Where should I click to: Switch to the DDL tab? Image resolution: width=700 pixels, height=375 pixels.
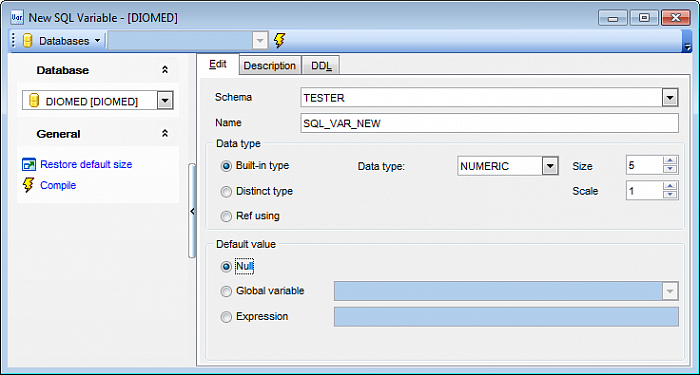pyautogui.click(x=321, y=66)
